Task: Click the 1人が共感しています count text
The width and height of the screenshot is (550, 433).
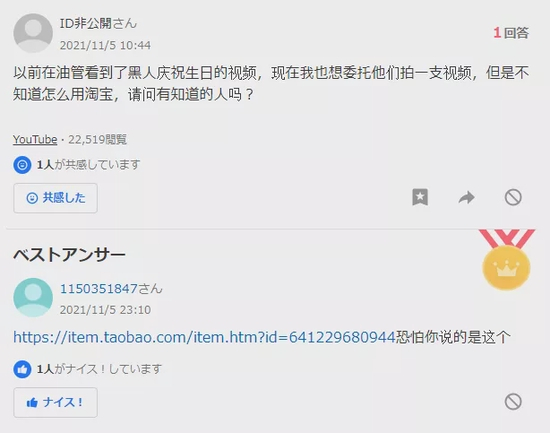Action: pos(88,164)
